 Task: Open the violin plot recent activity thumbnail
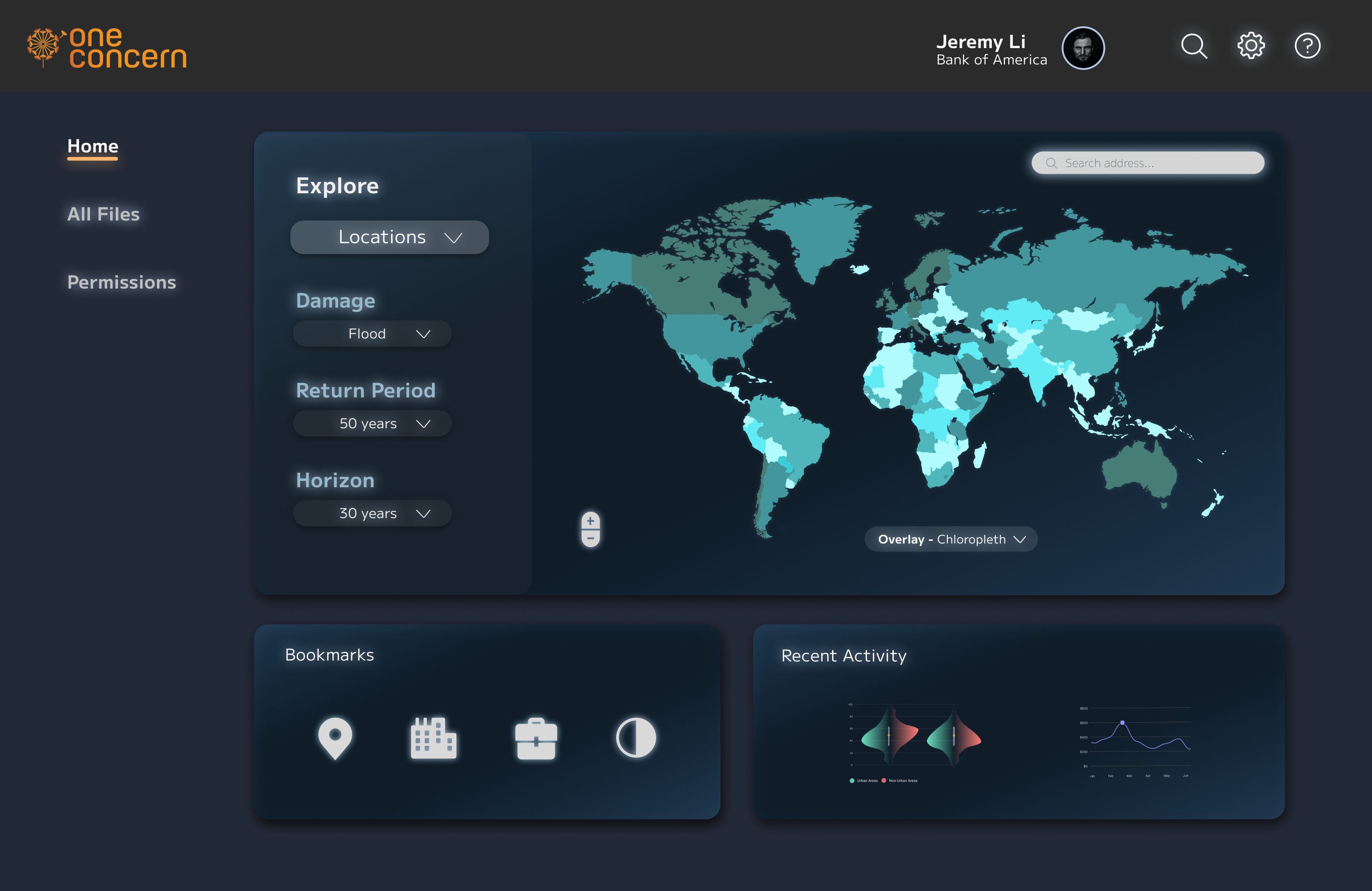pos(914,742)
